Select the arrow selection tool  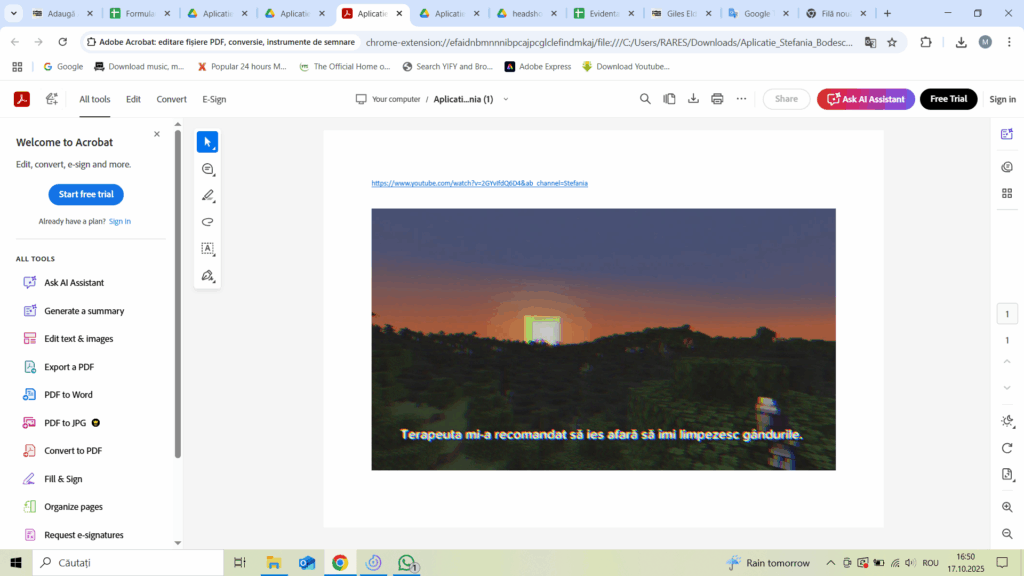pyautogui.click(x=207, y=142)
